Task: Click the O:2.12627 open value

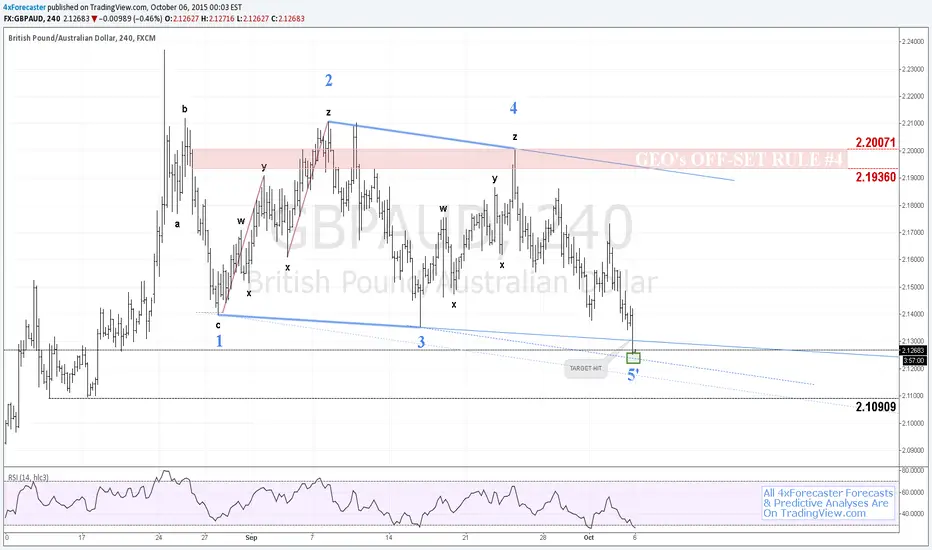Action: pyautogui.click(x=181, y=18)
